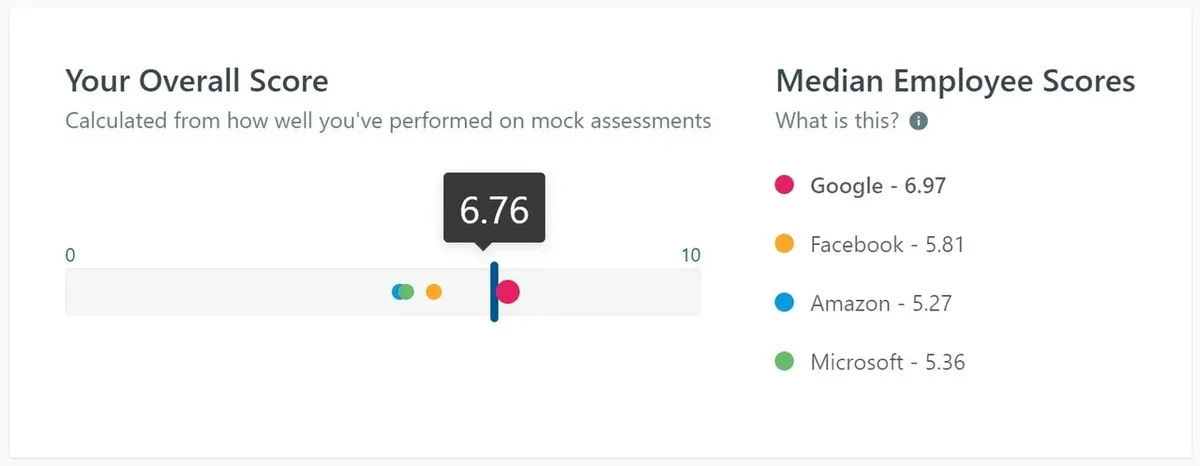Click the 'Google - 6.97' legend label
Viewport: 1200px width, 466px height.
tap(878, 185)
